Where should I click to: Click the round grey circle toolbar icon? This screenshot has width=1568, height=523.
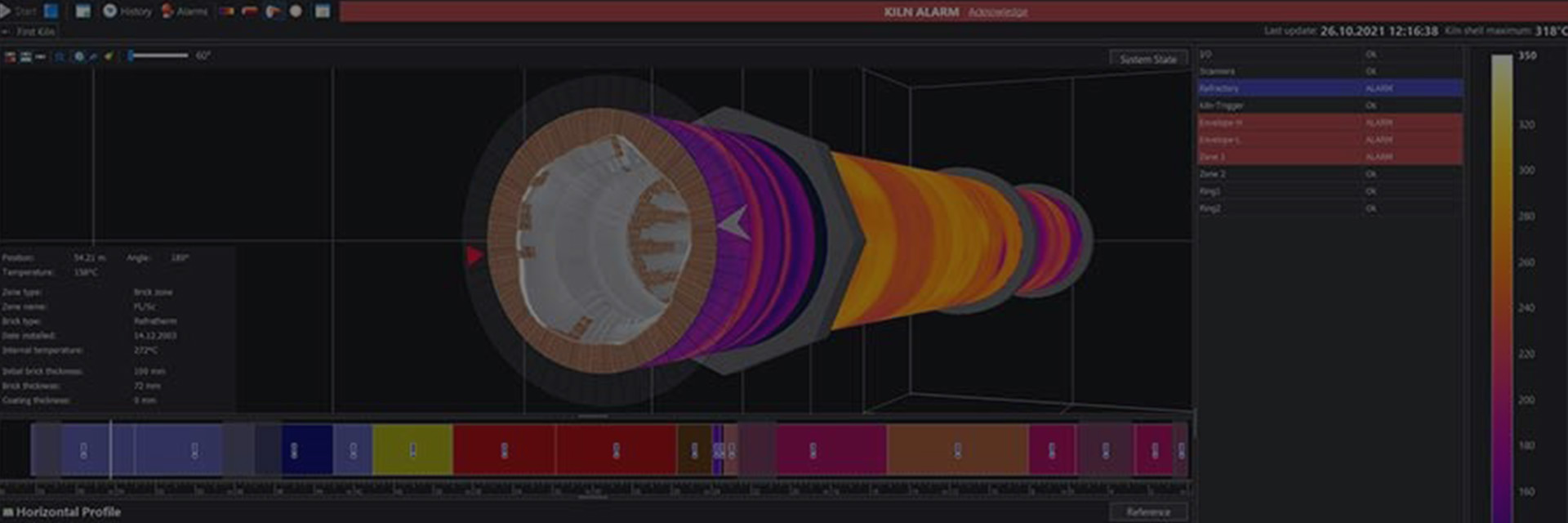296,11
